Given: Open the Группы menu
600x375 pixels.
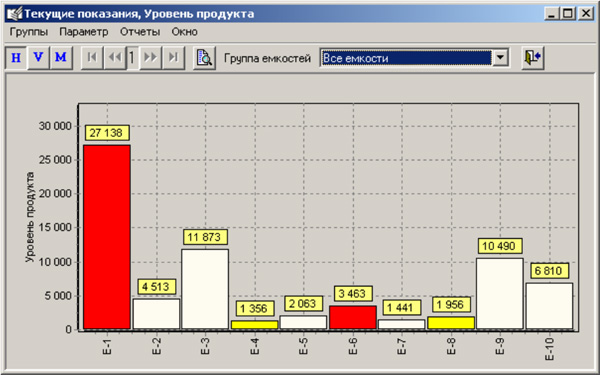Looking at the screenshot, I should point(29,32).
